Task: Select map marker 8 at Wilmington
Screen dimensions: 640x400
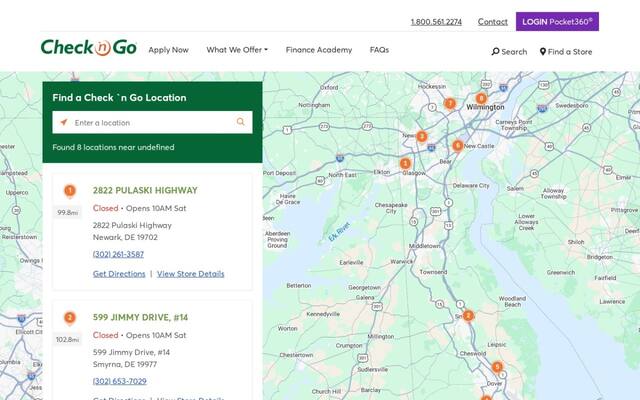Action: coord(481,98)
